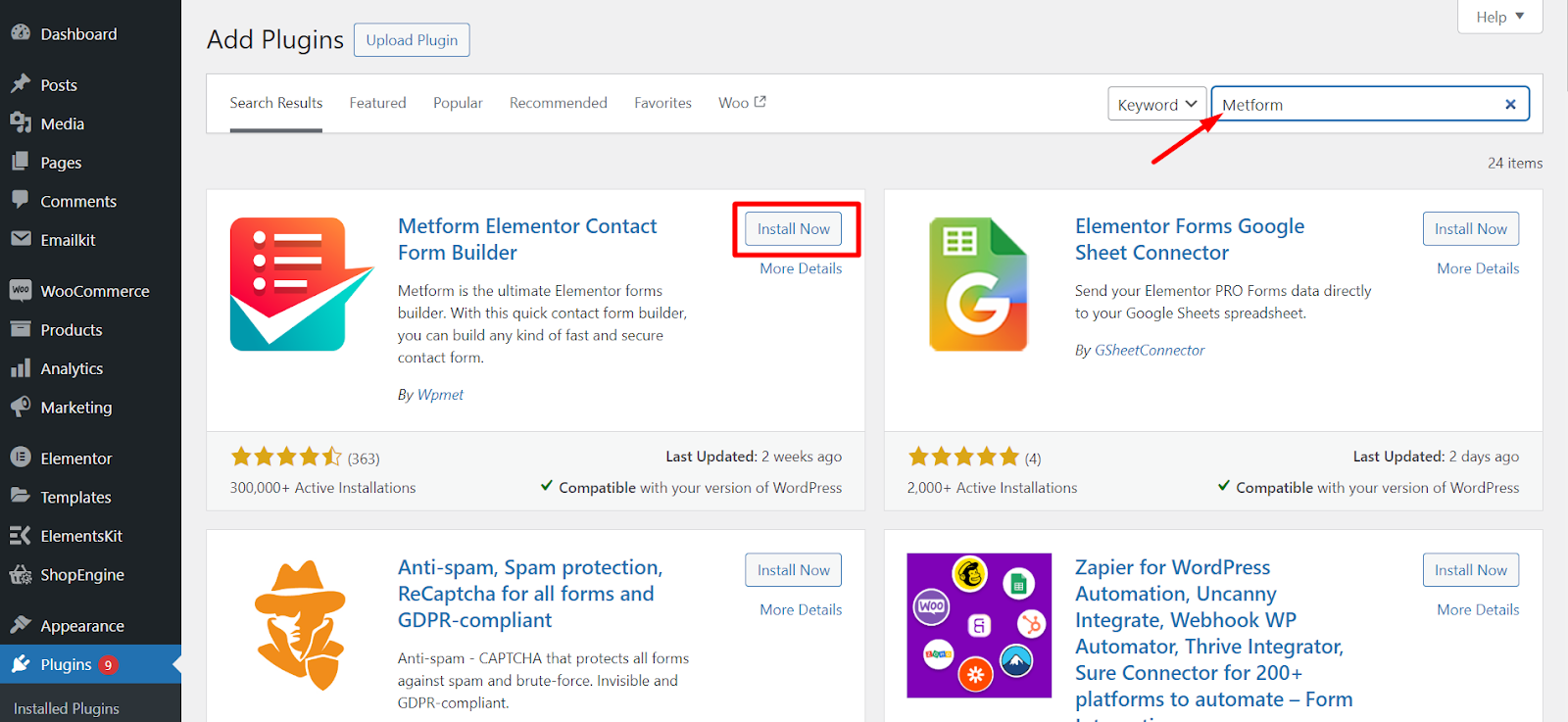
Task: Open More Details for Metform plugin
Action: click(801, 268)
